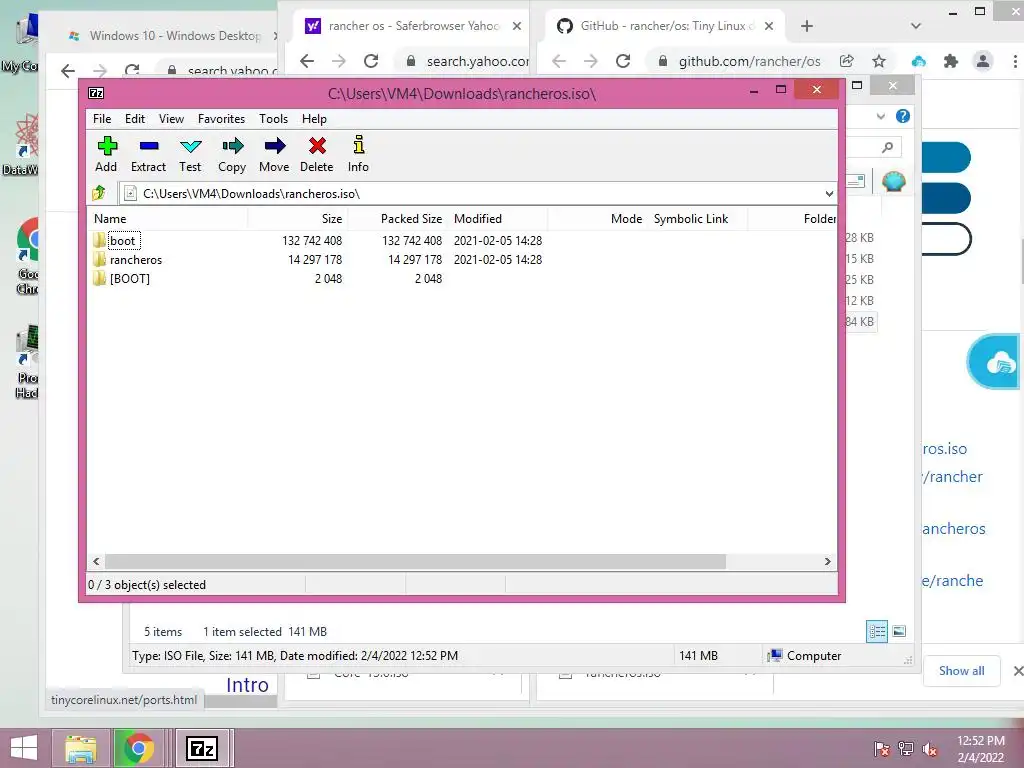1024x768 pixels.
Task: Click the horizontal scrollbar thumb in 7-Zip
Action: click(x=415, y=562)
